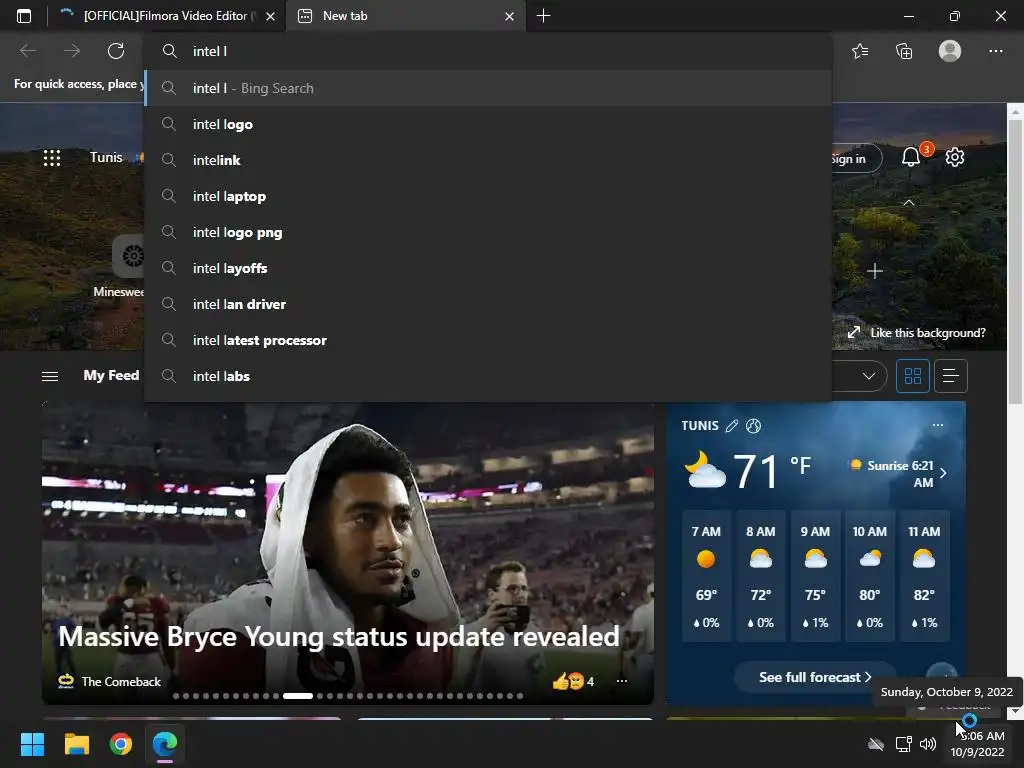
Task: Reload the page with refresh icon
Action: pyautogui.click(x=116, y=51)
